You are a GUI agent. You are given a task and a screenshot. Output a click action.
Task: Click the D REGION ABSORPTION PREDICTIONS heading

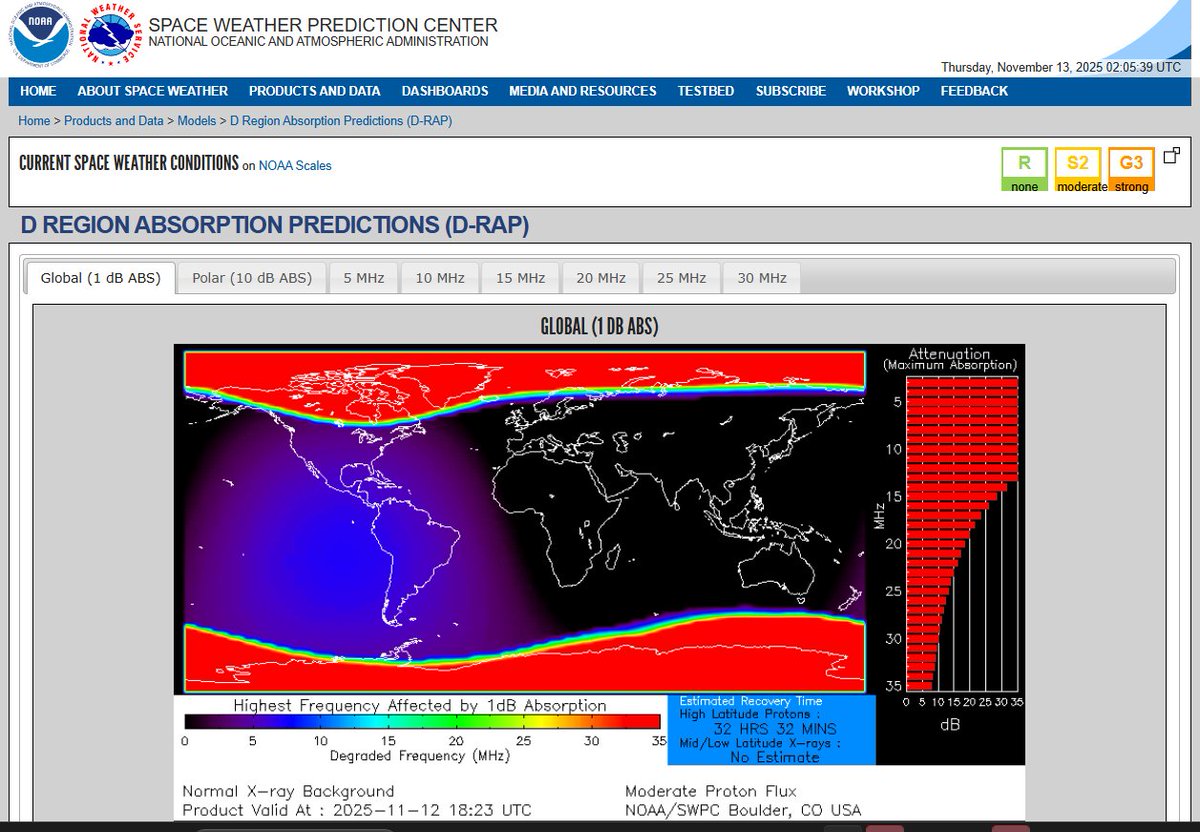(274, 225)
